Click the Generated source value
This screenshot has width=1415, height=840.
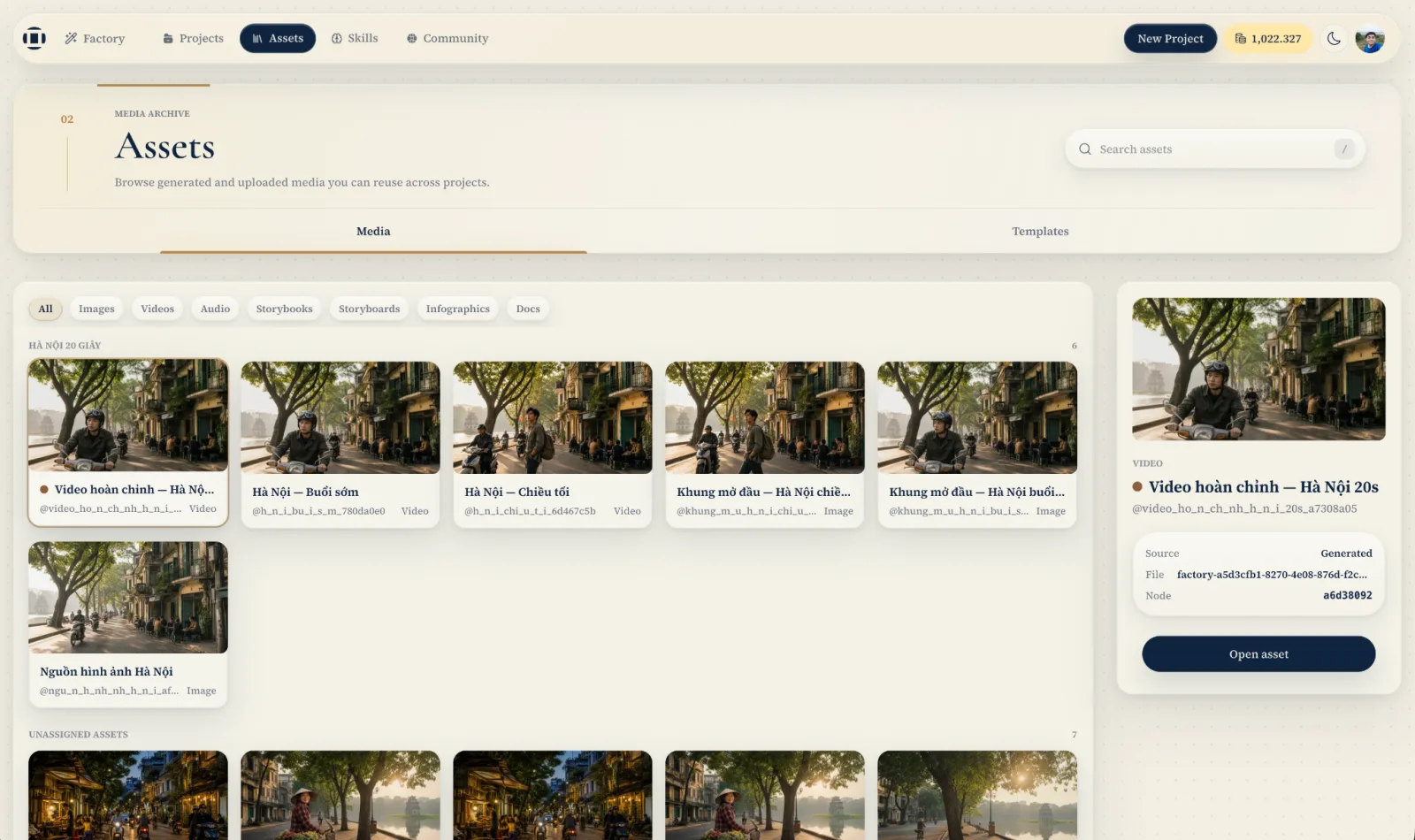tap(1346, 554)
